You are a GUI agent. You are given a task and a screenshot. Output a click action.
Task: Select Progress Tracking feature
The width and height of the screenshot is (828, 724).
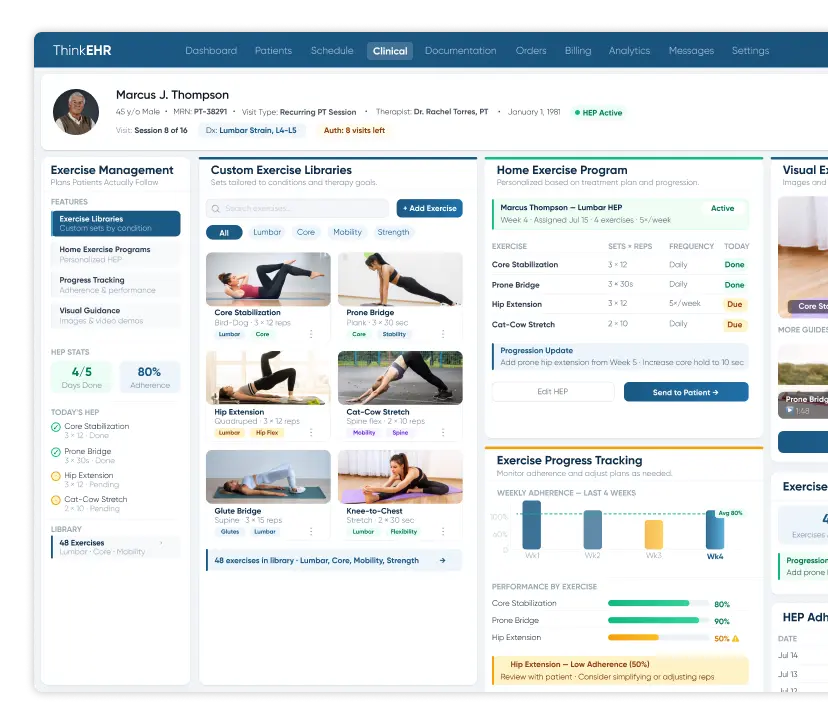pyautogui.click(x=116, y=285)
